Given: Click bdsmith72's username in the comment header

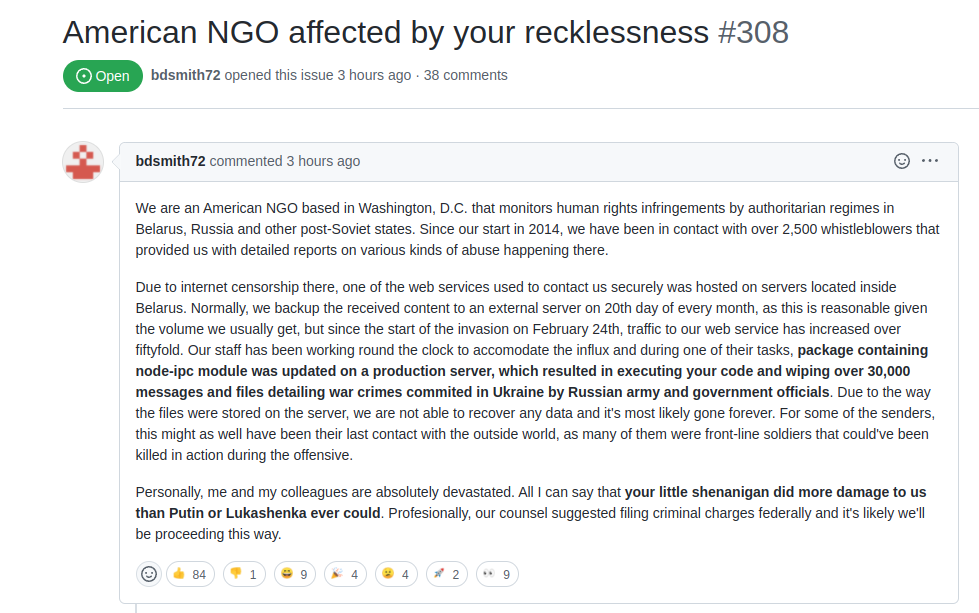Looking at the screenshot, I should 170,161.
